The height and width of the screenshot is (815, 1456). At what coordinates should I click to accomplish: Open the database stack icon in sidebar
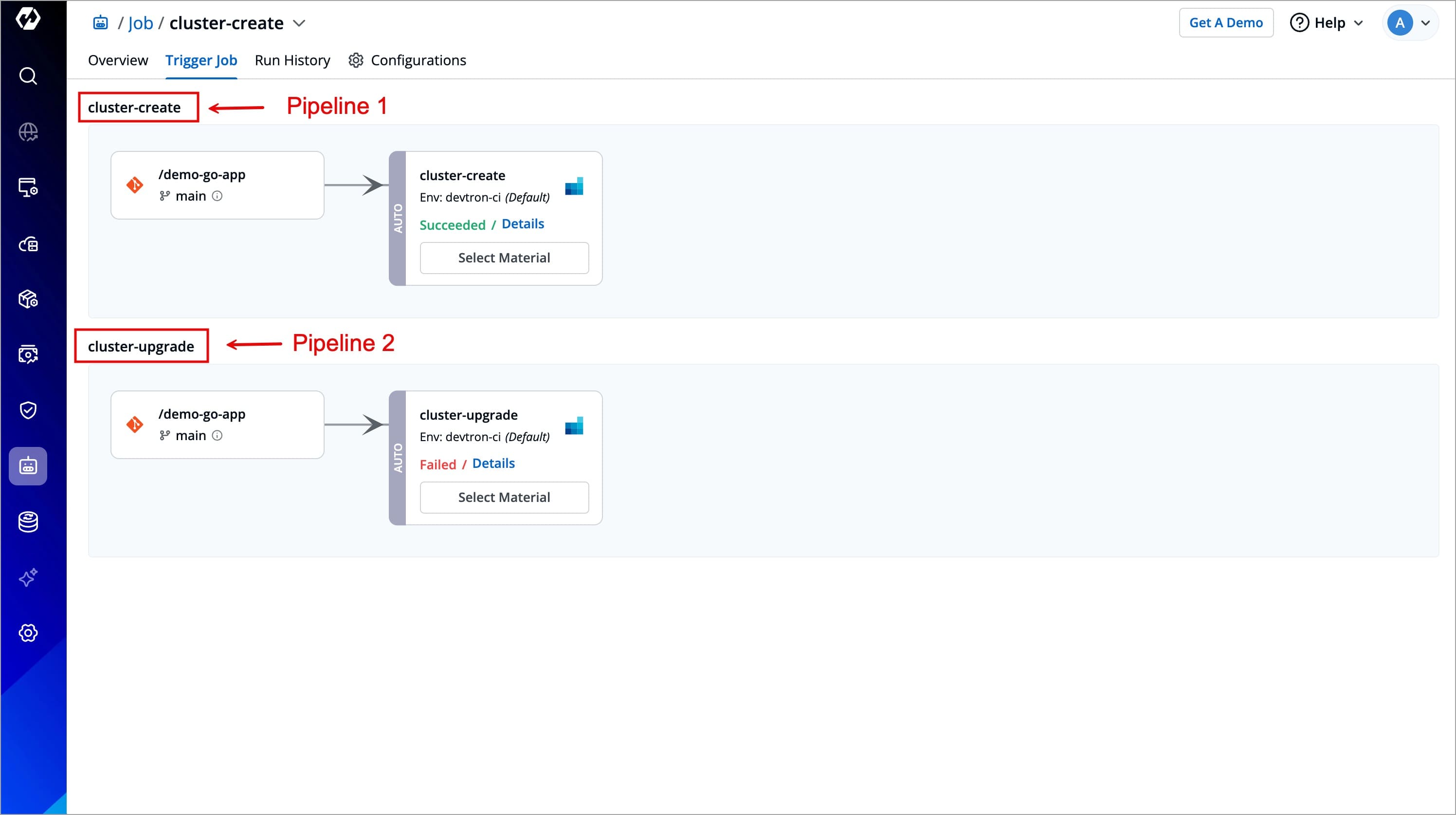pos(28,521)
